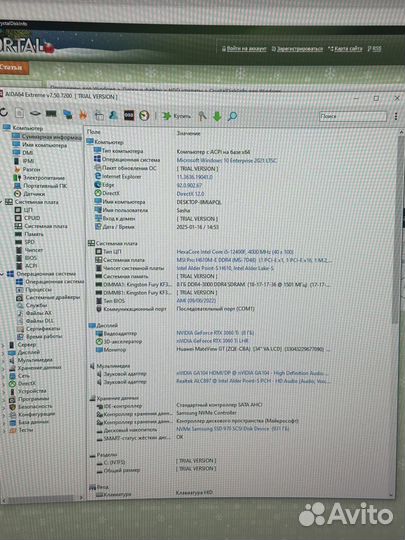Launch the disk benchmark drive icon

(35, 113)
